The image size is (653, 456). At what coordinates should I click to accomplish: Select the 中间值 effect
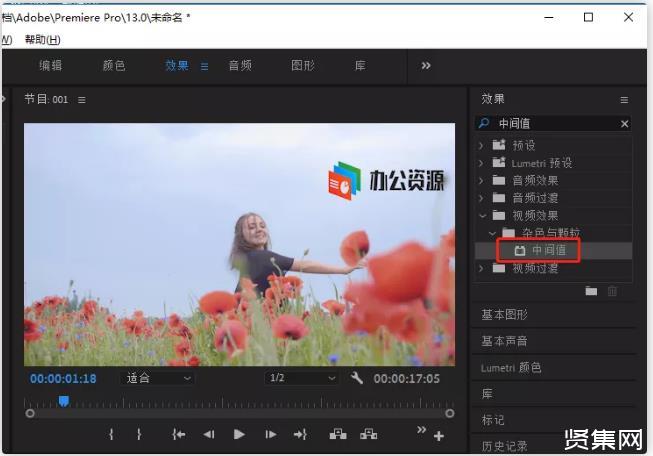pyautogui.click(x=553, y=250)
